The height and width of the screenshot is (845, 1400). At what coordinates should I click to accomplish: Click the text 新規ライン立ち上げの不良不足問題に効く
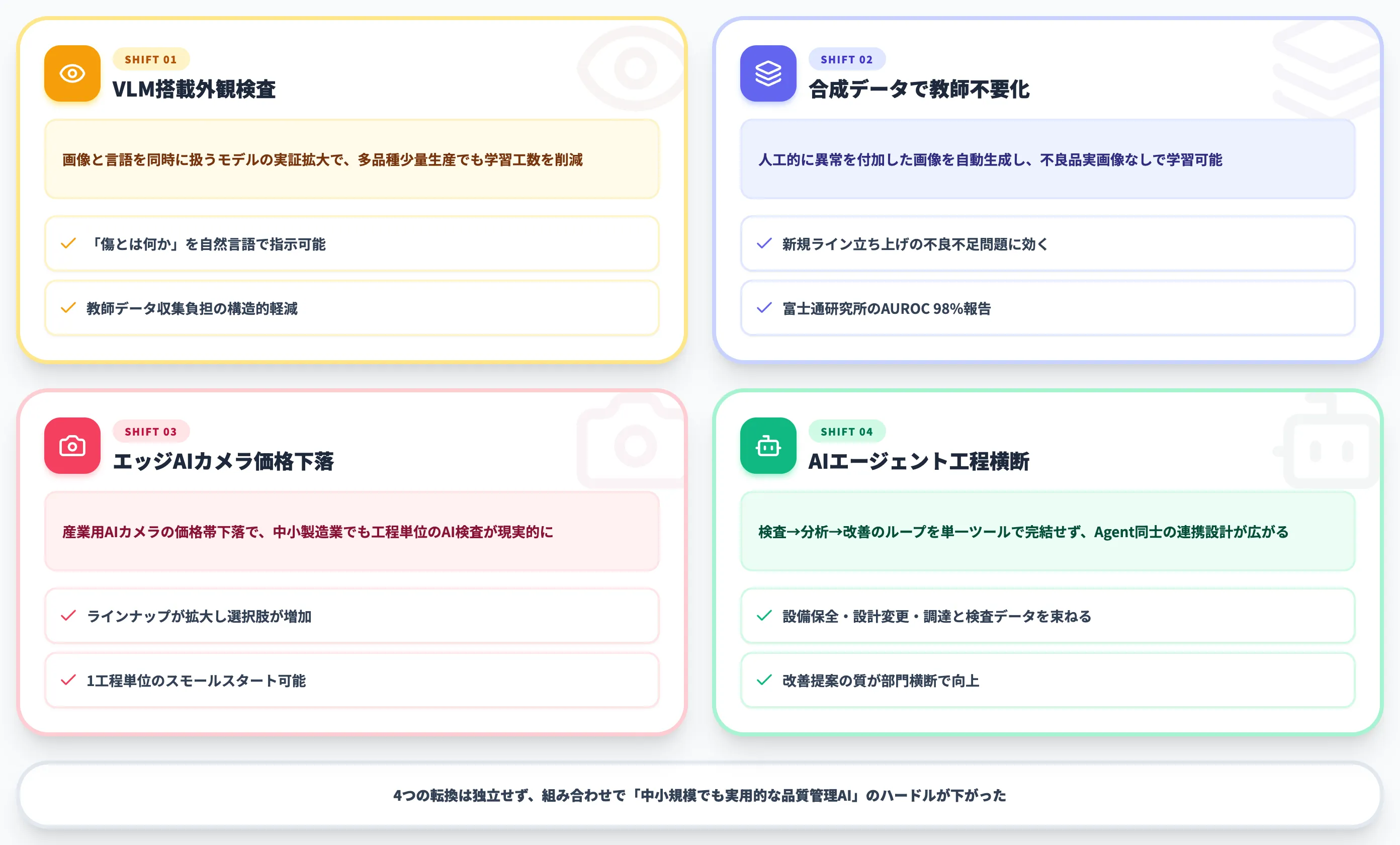(x=915, y=244)
